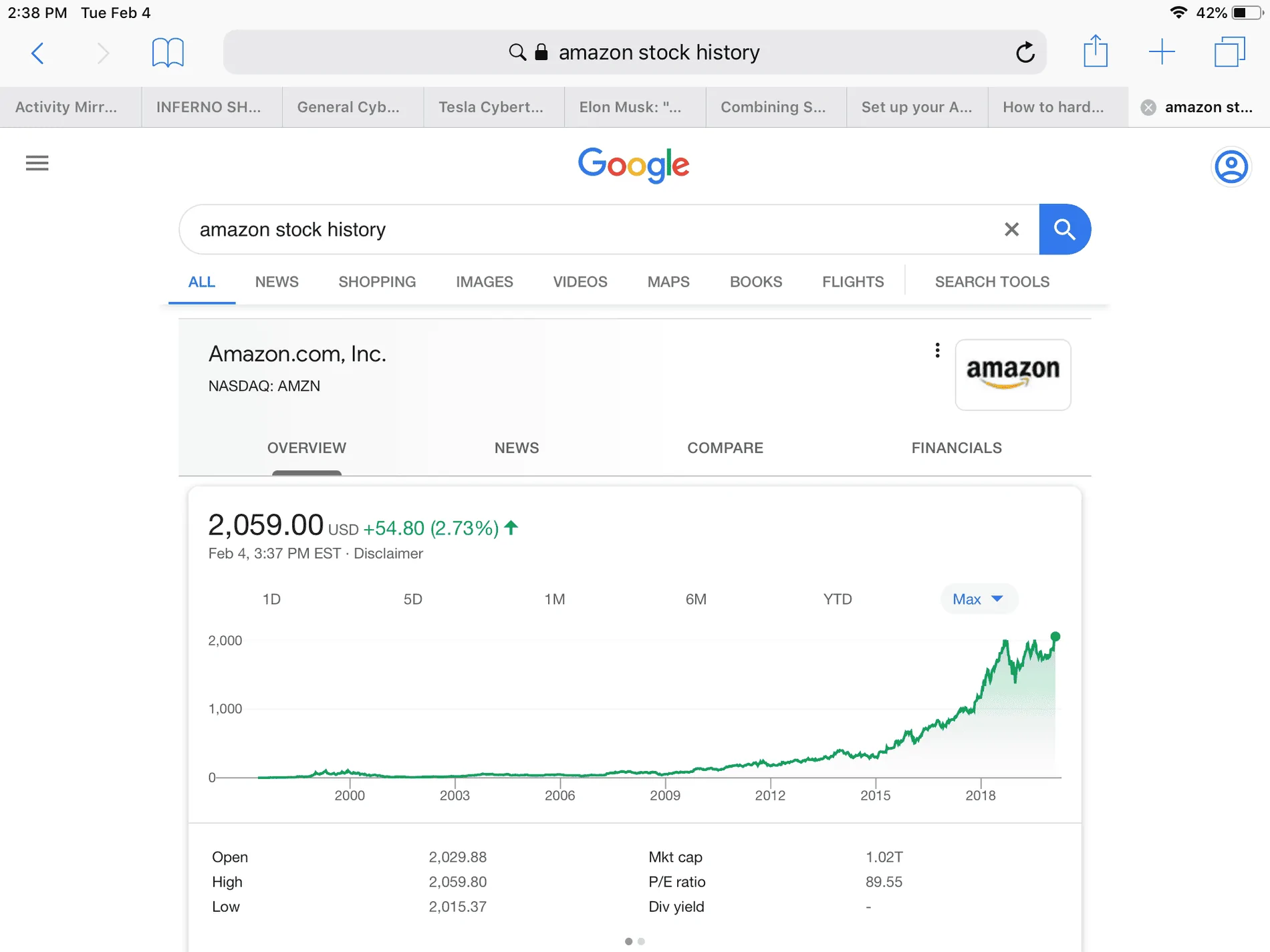1270x952 pixels.
Task: Expand the Max time range dropdown
Action: 978,599
